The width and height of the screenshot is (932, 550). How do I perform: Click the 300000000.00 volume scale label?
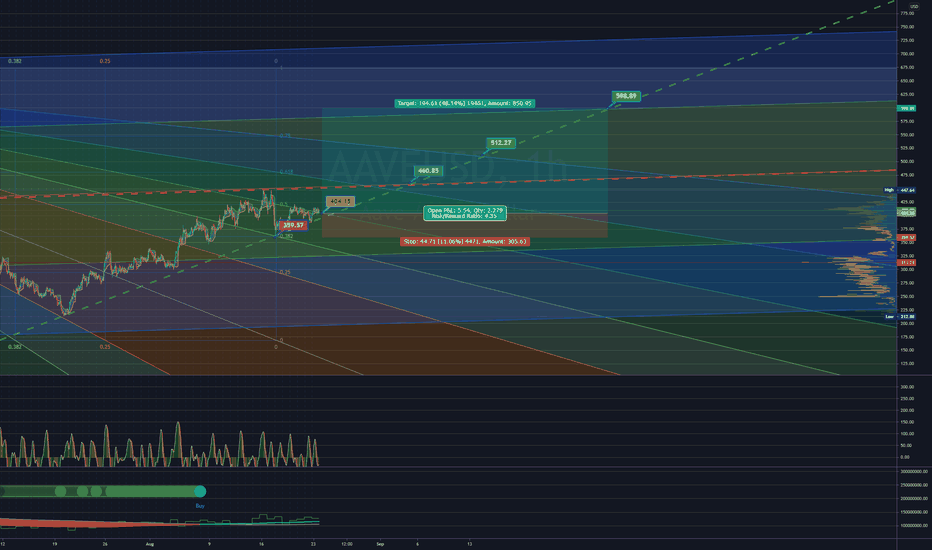pos(914,472)
